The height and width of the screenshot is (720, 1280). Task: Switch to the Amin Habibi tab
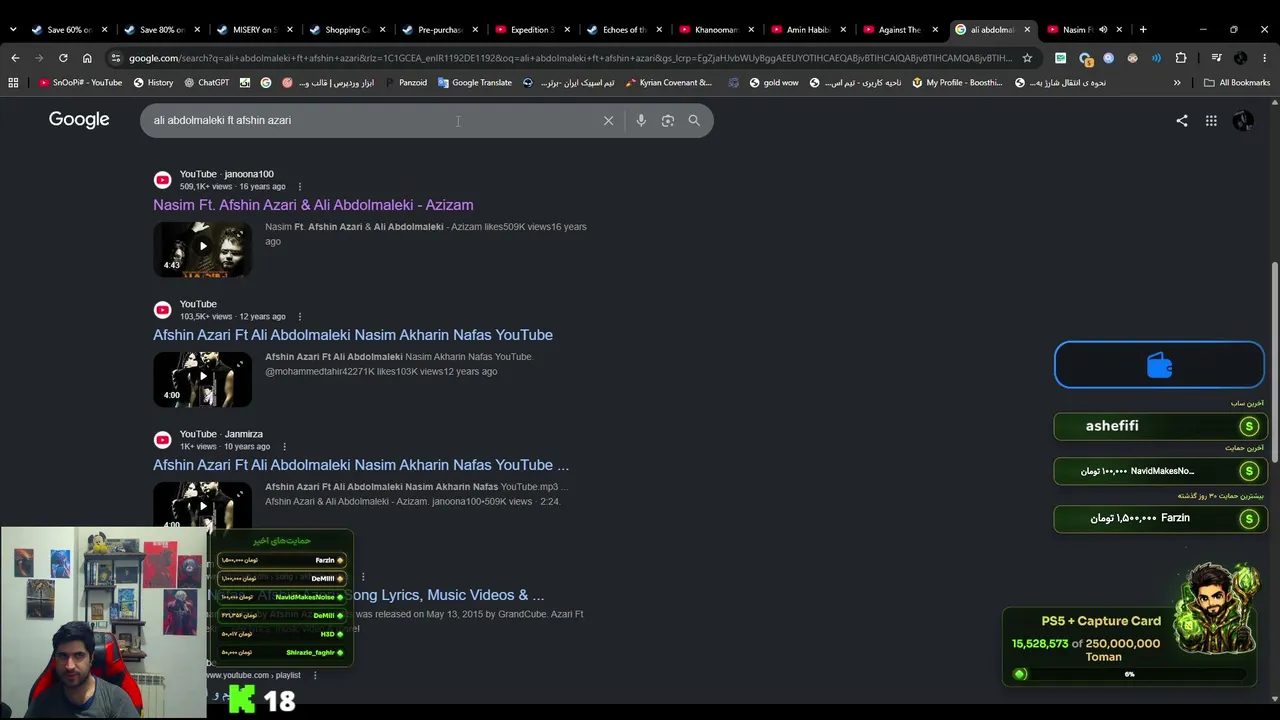coord(808,30)
